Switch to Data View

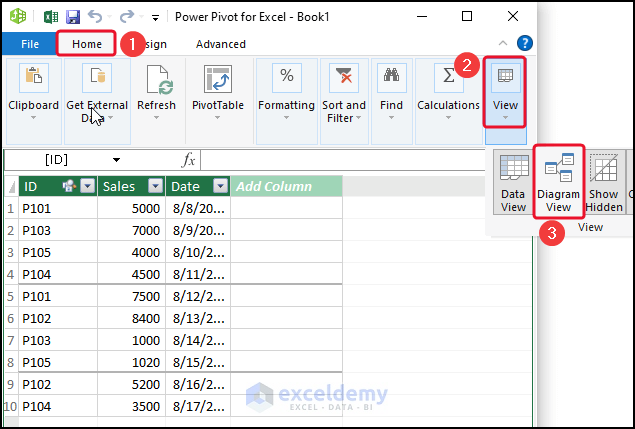(x=513, y=183)
